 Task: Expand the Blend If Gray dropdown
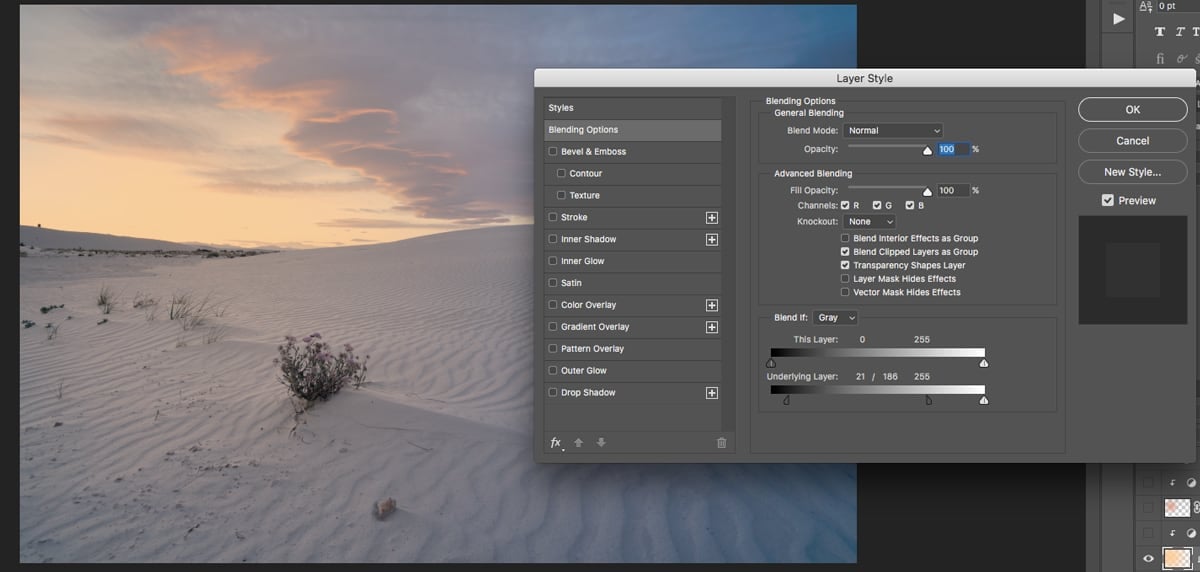[x=836, y=318]
